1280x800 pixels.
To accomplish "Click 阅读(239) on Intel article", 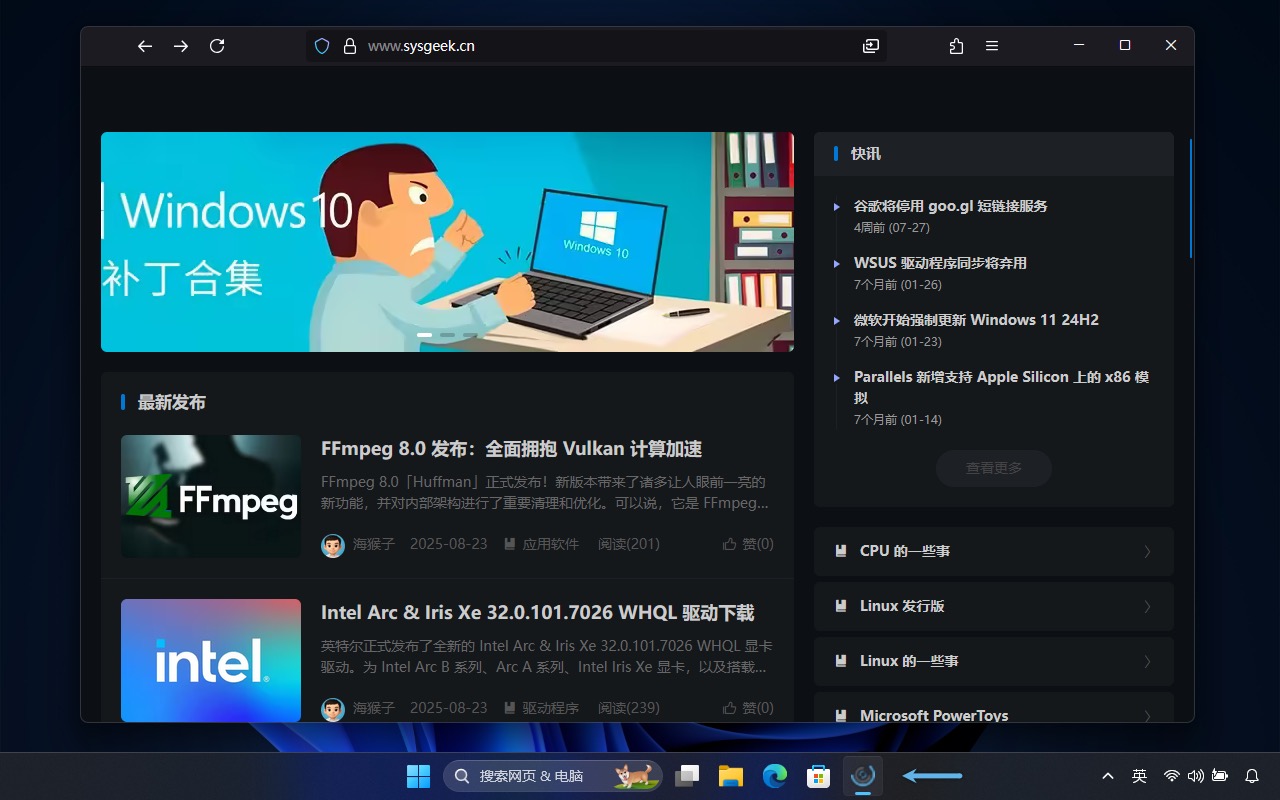I will [629, 708].
